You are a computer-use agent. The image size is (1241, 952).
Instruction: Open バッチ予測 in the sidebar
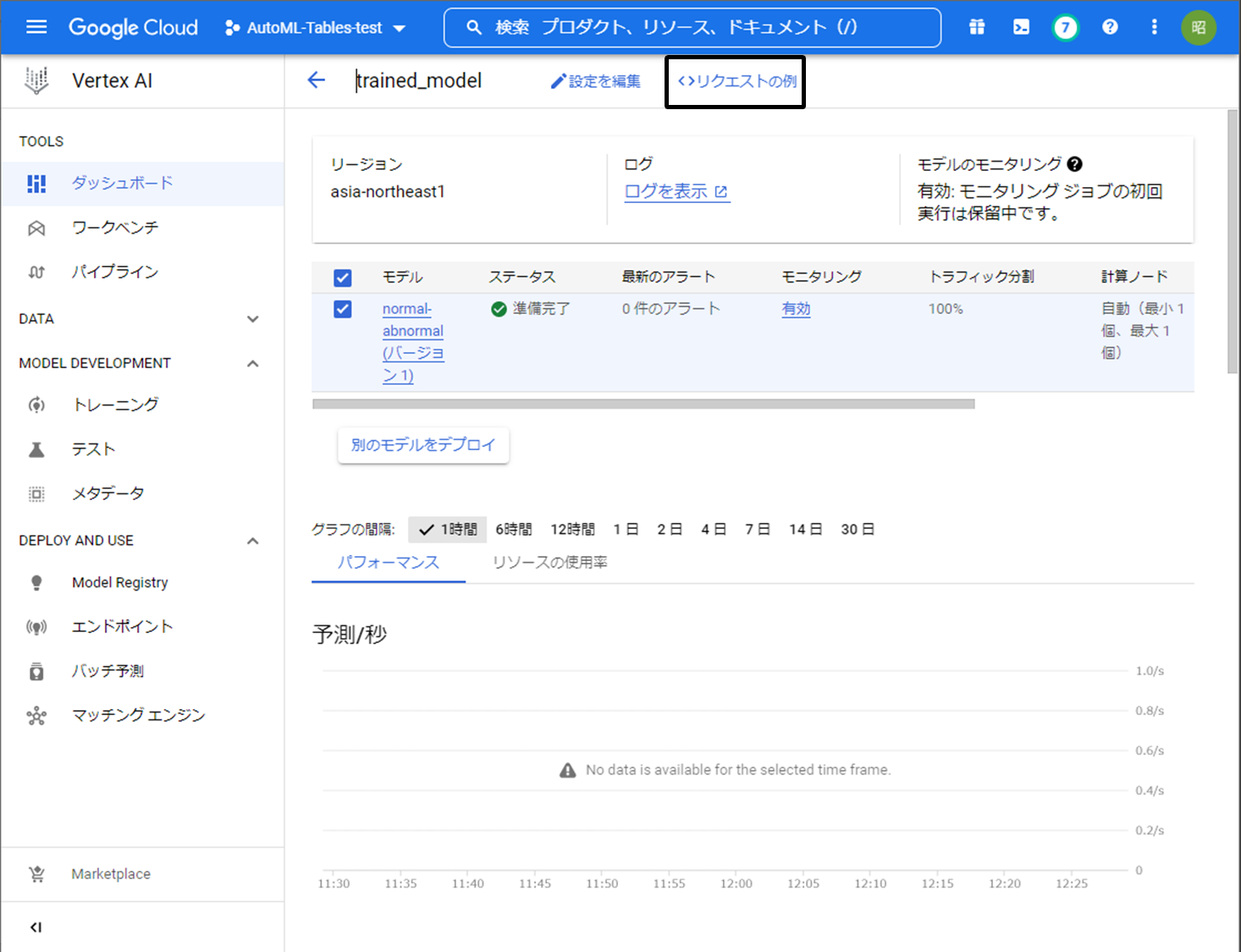click(142, 671)
